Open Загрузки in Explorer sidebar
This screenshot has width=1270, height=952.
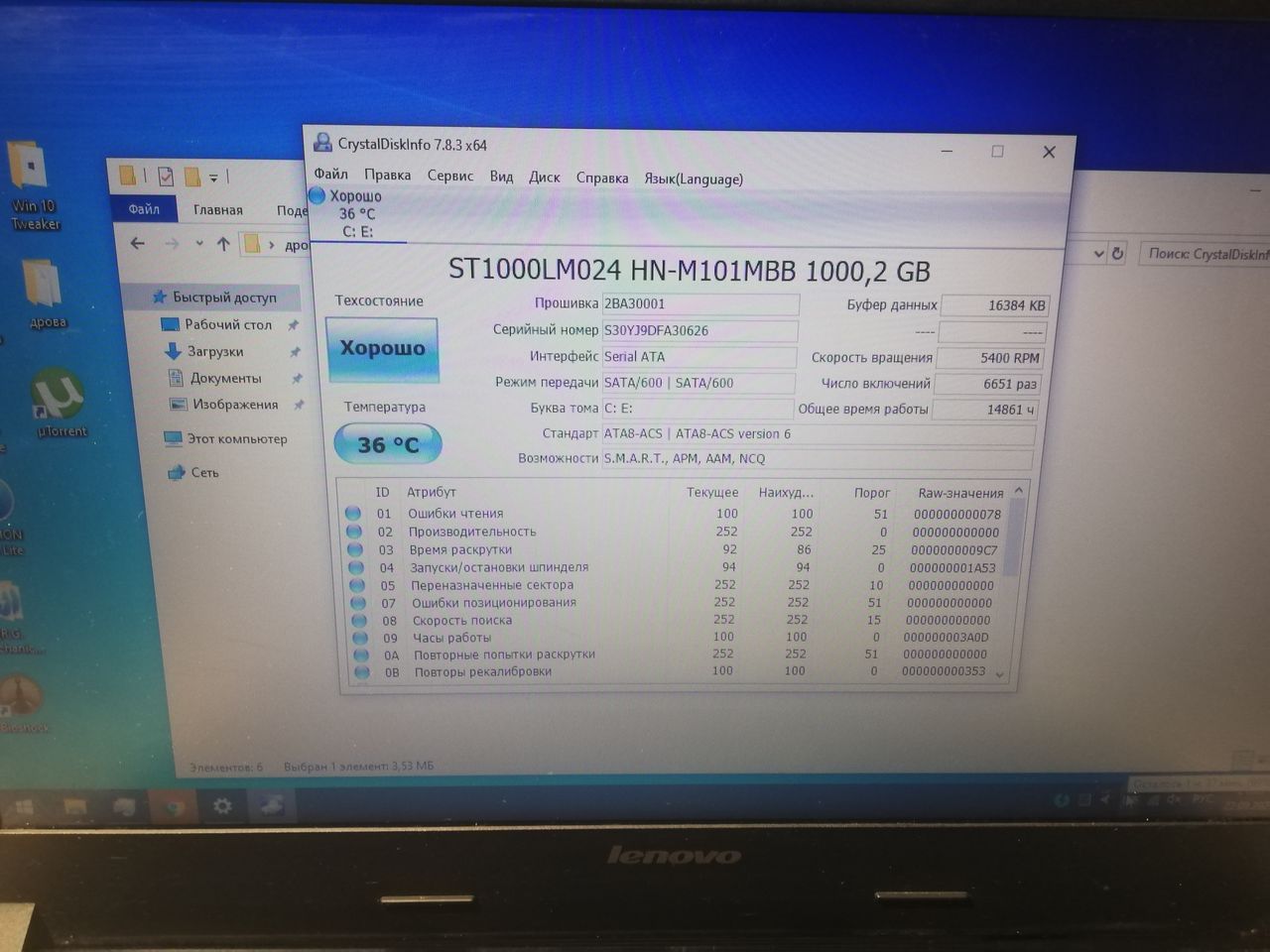coord(215,351)
